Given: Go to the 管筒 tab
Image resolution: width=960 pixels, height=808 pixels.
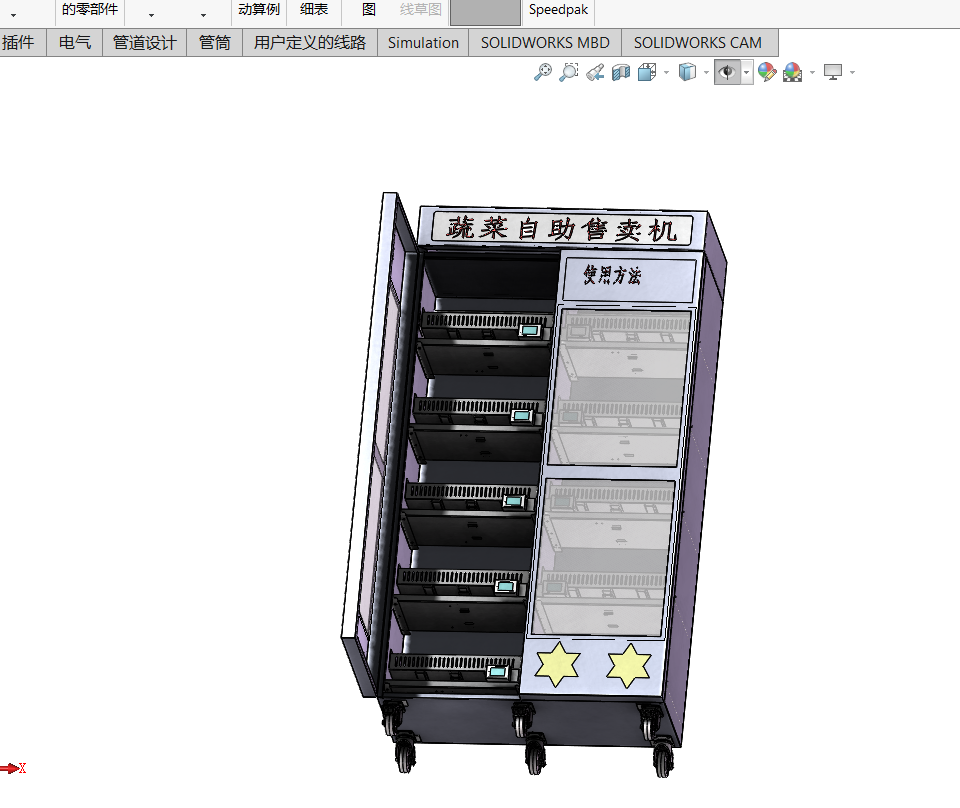Looking at the screenshot, I should pyautogui.click(x=214, y=43).
